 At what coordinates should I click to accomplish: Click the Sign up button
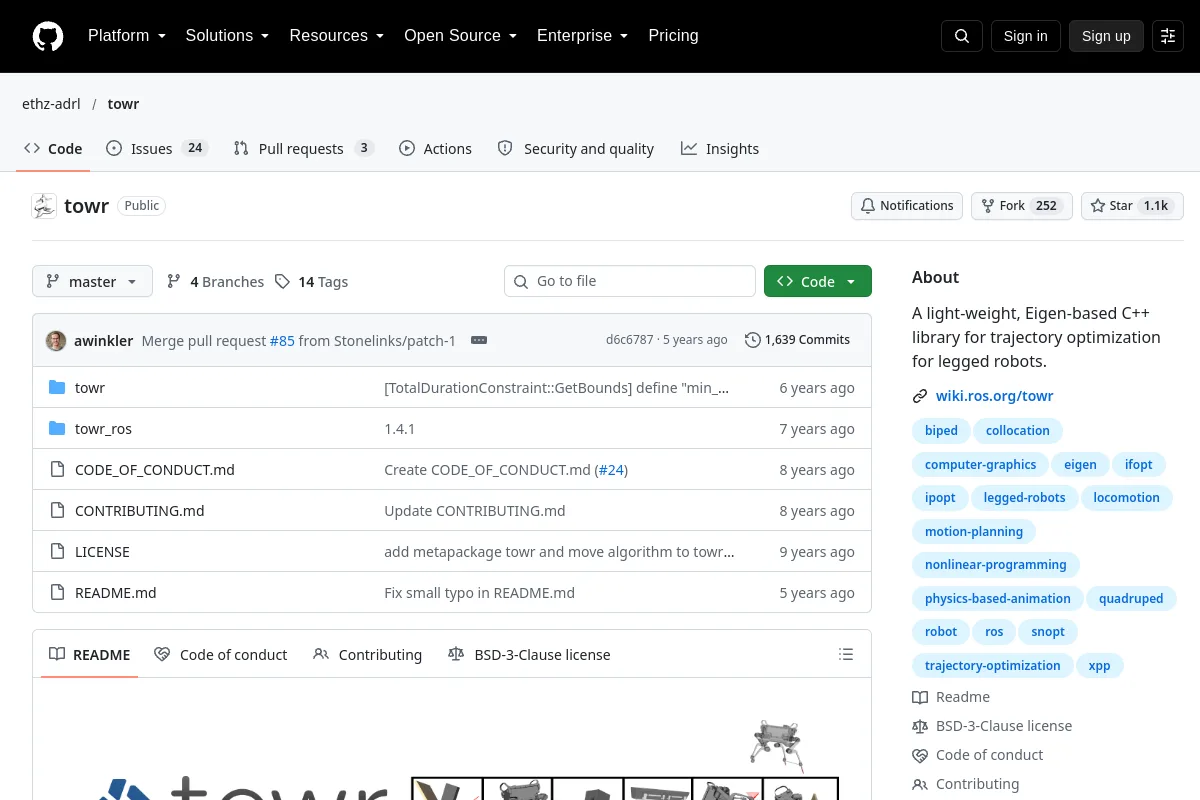pyautogui.click(x=1106, y=36)
